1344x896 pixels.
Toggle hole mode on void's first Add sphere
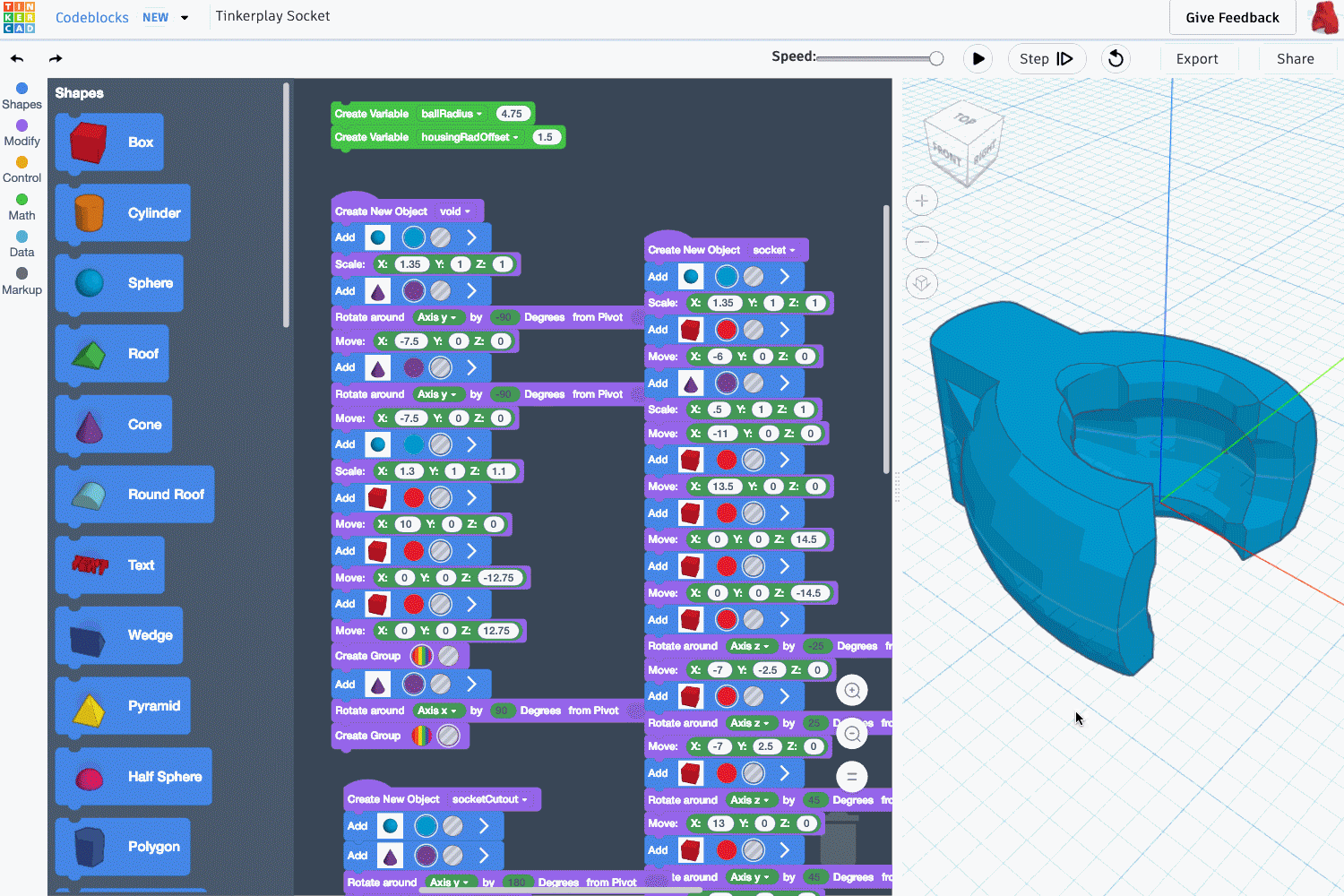coord(440,237)
